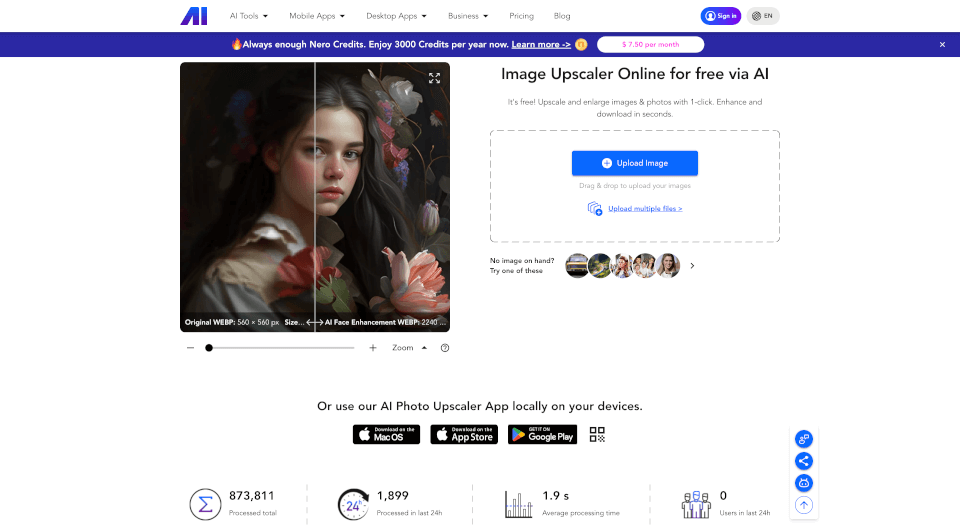Open the Mobile Apps dropdown
The image size is (960, 531).
317,16
